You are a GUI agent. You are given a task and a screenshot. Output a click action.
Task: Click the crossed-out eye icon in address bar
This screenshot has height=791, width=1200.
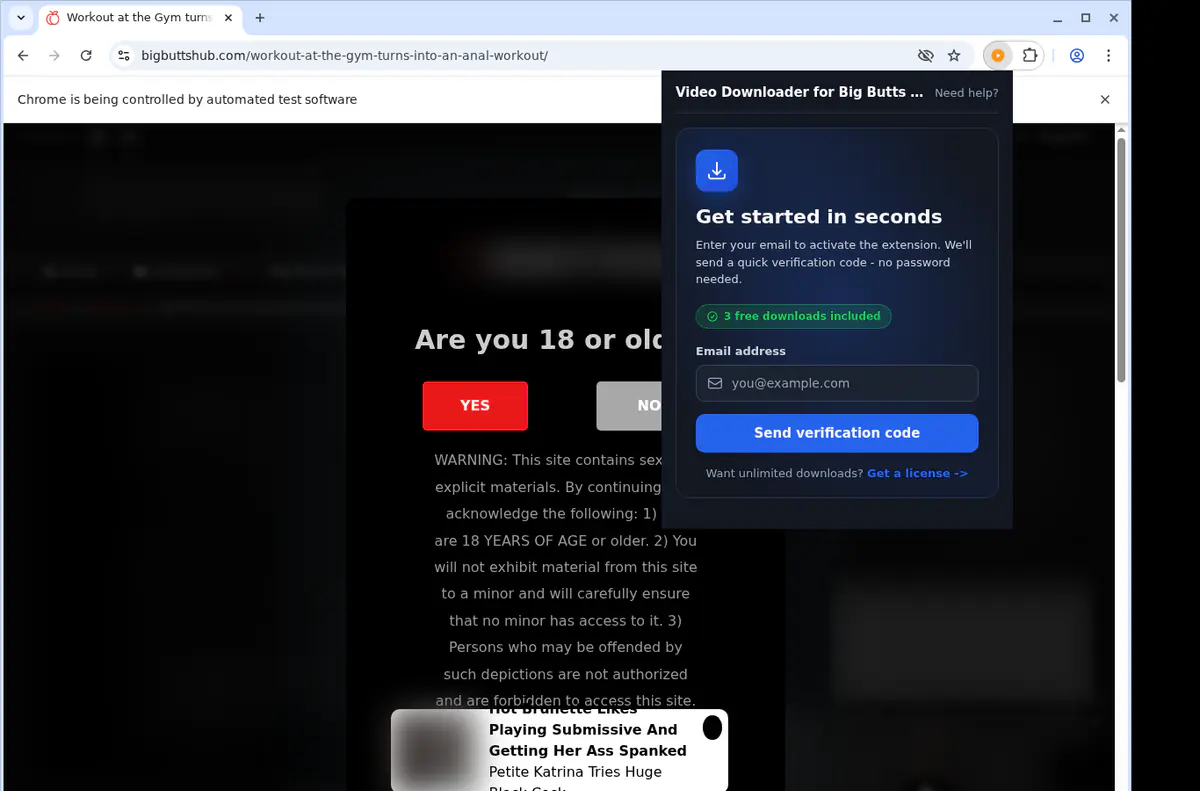point(925,56)
